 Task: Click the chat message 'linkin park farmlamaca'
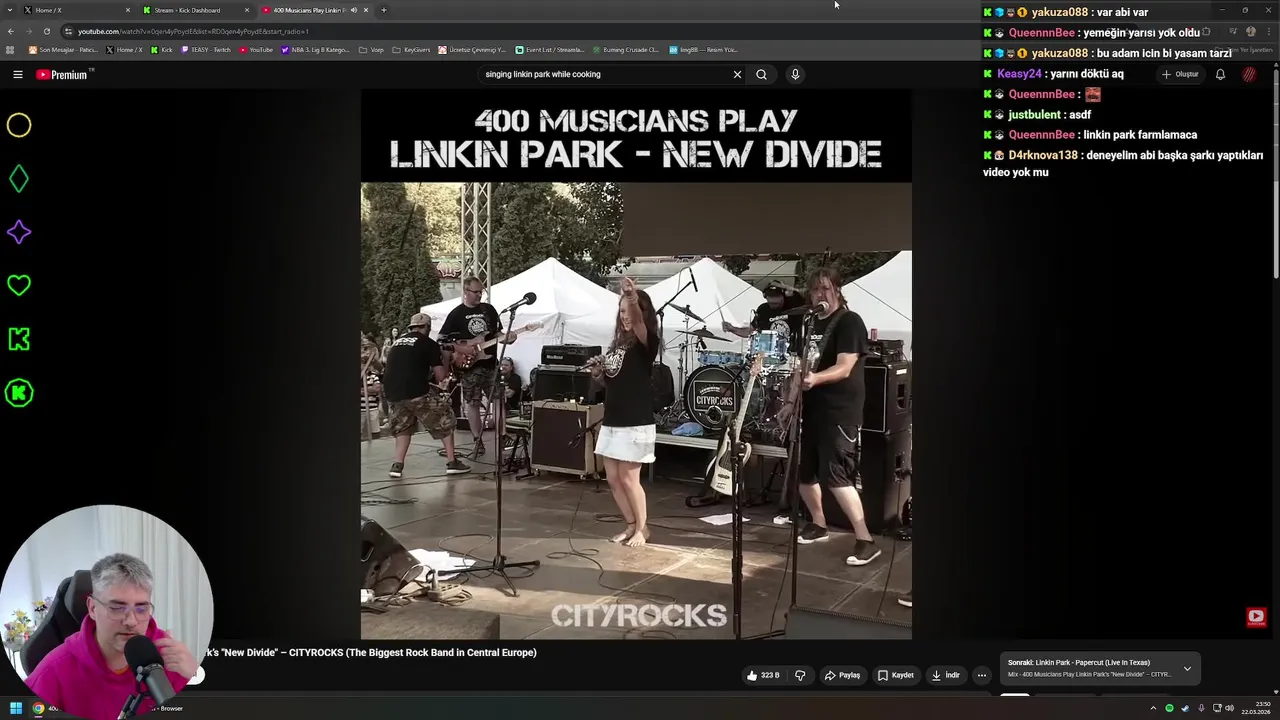1140,135
